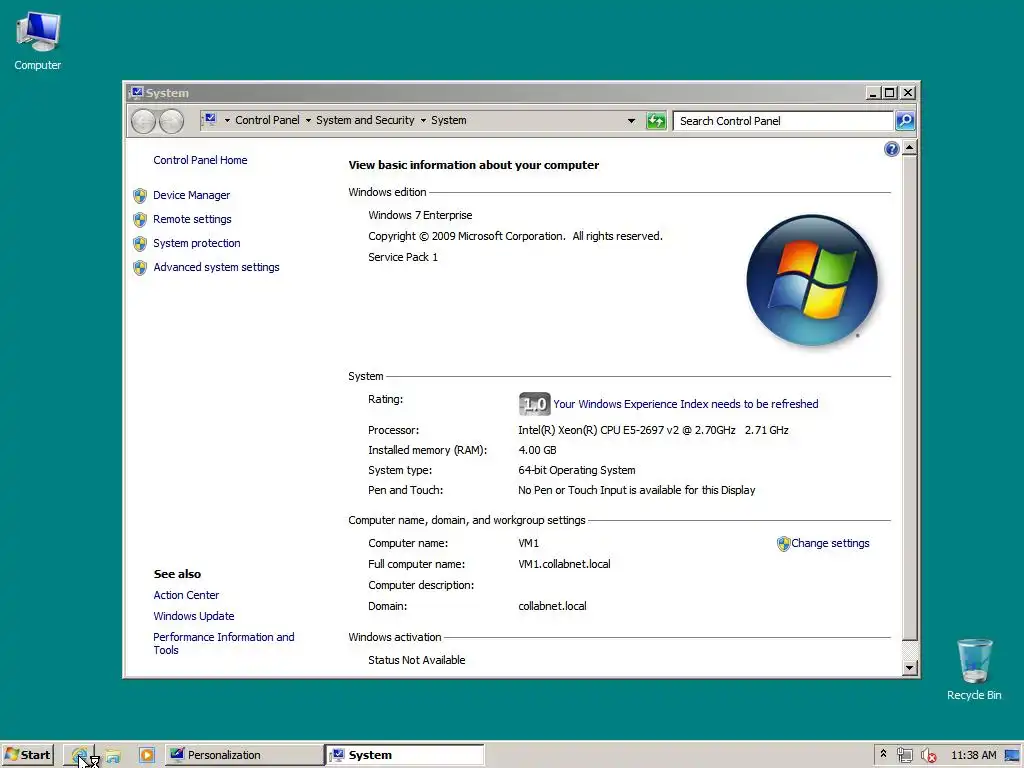The height and width of the screenshot is (768, 1024).
Task: Click in the Search Control Panel field
Action: [783, 121]
